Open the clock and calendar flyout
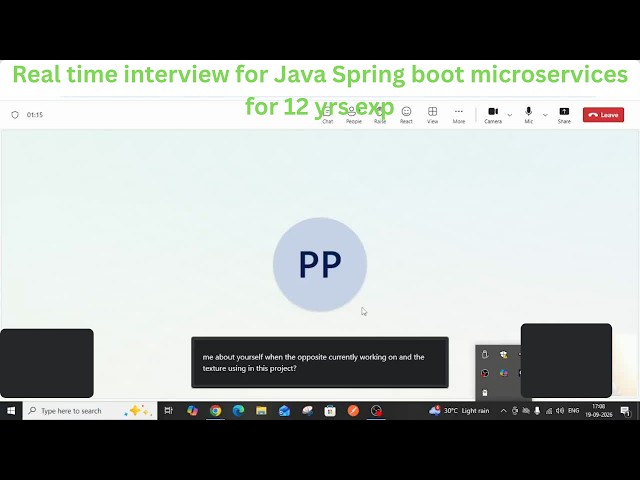 (x=599, y=411)
